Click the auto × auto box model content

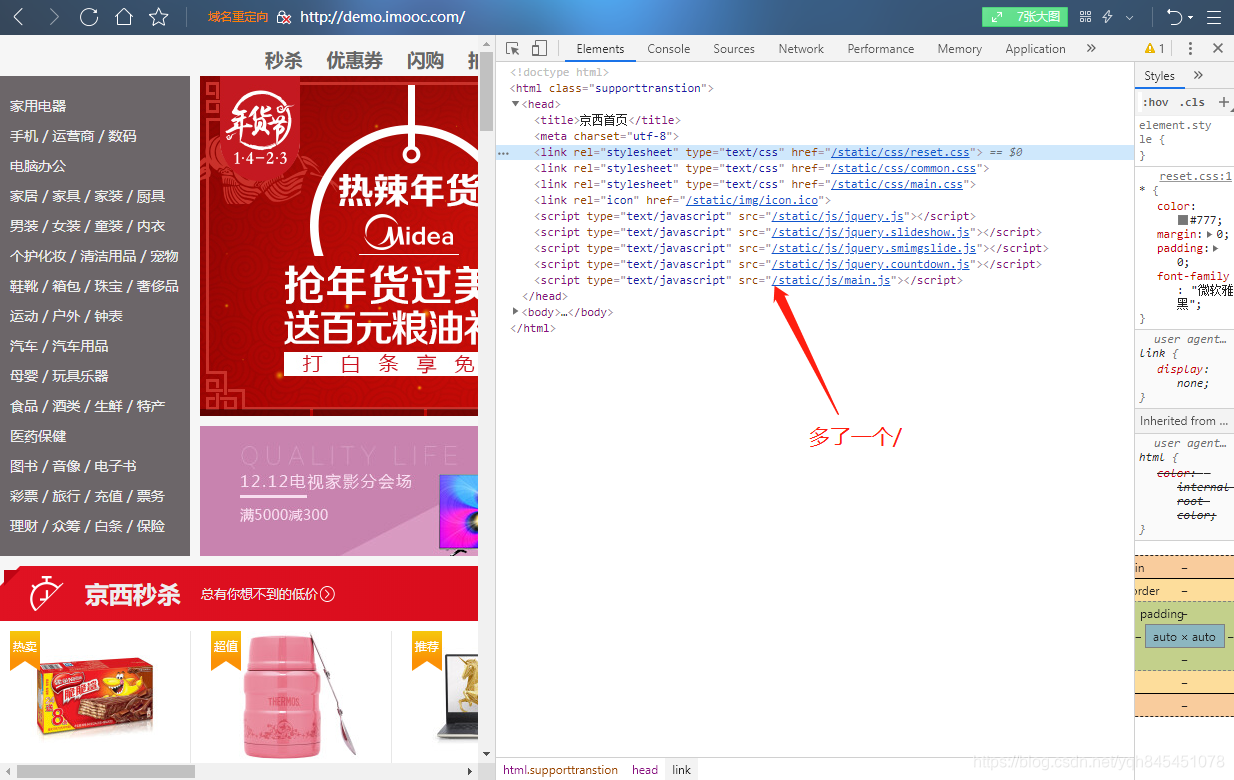point(1184,637)
